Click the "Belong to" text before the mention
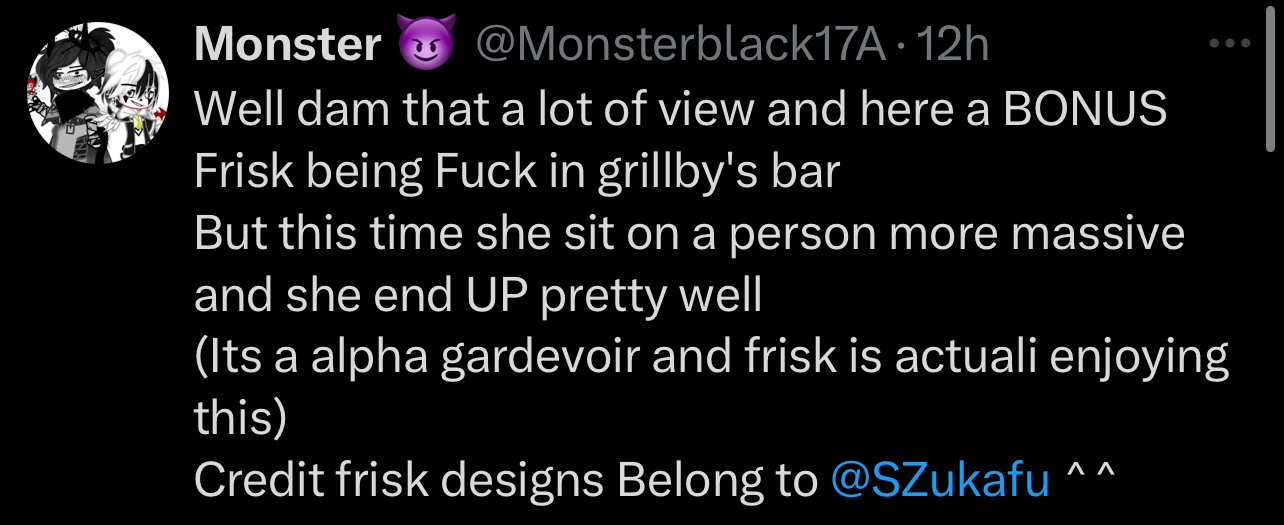Image resolution: width=1284 pixels, height=525 pixels. point(717,481)
